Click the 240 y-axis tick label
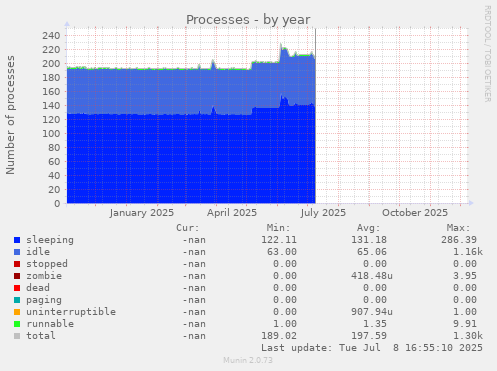Image resolution: width=497 pixels, height=371 pixels. coord(51,36)
